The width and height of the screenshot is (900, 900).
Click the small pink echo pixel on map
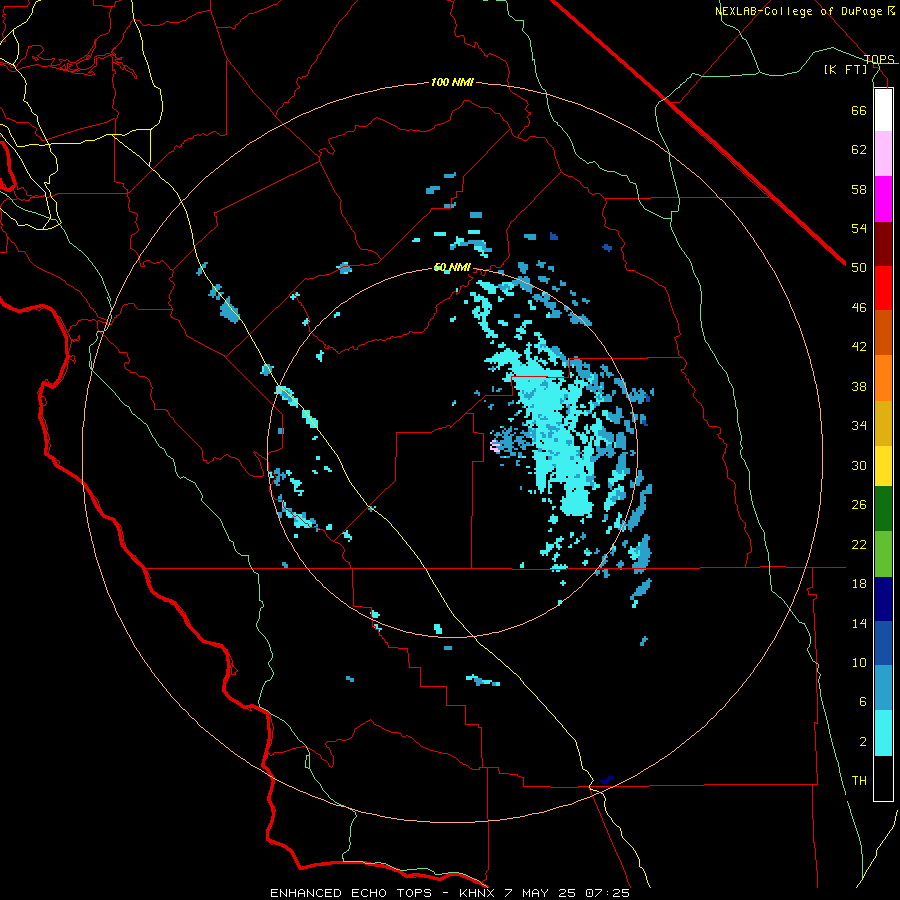click(x=495, y=446)
